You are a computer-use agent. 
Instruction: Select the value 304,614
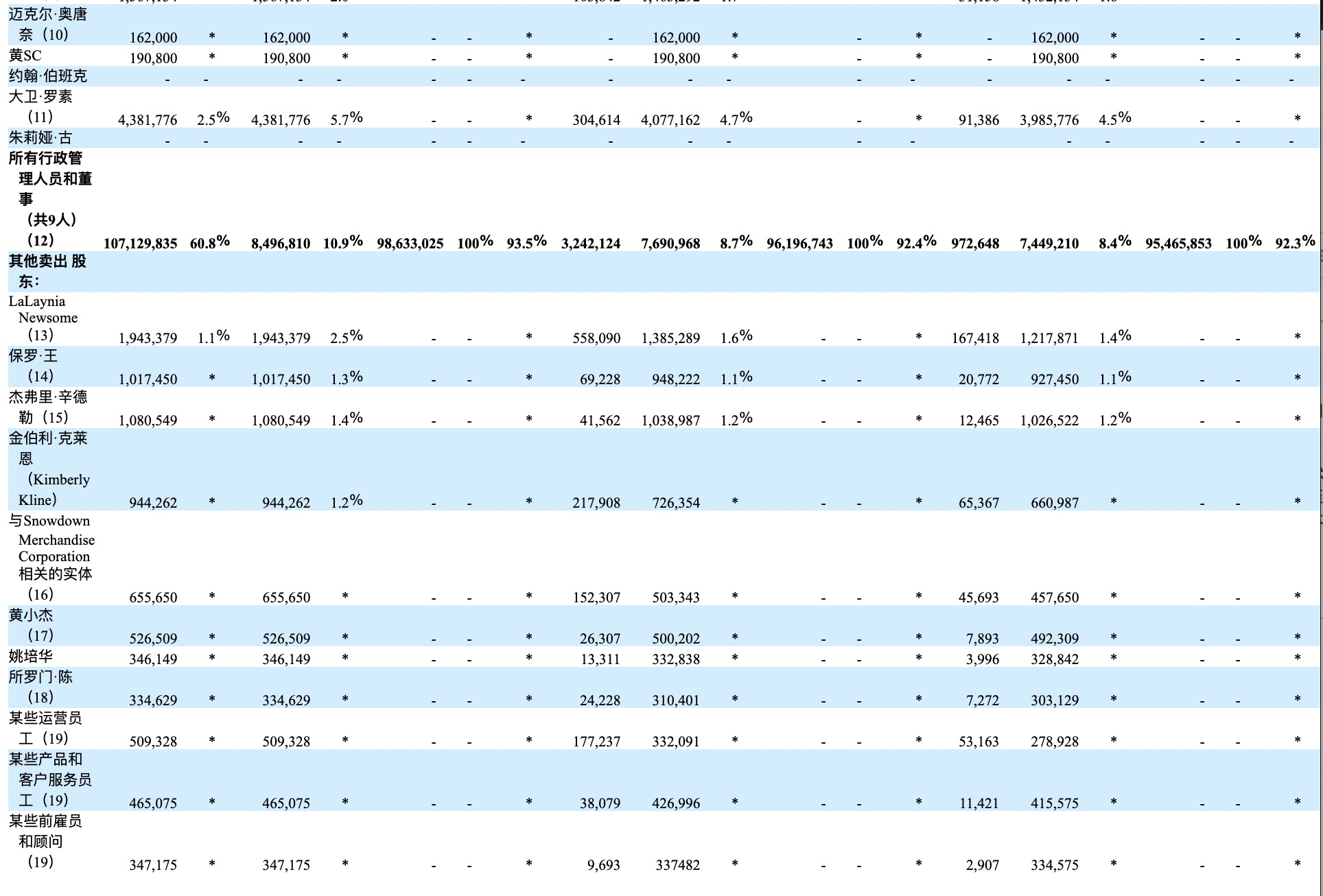point(596,120)
